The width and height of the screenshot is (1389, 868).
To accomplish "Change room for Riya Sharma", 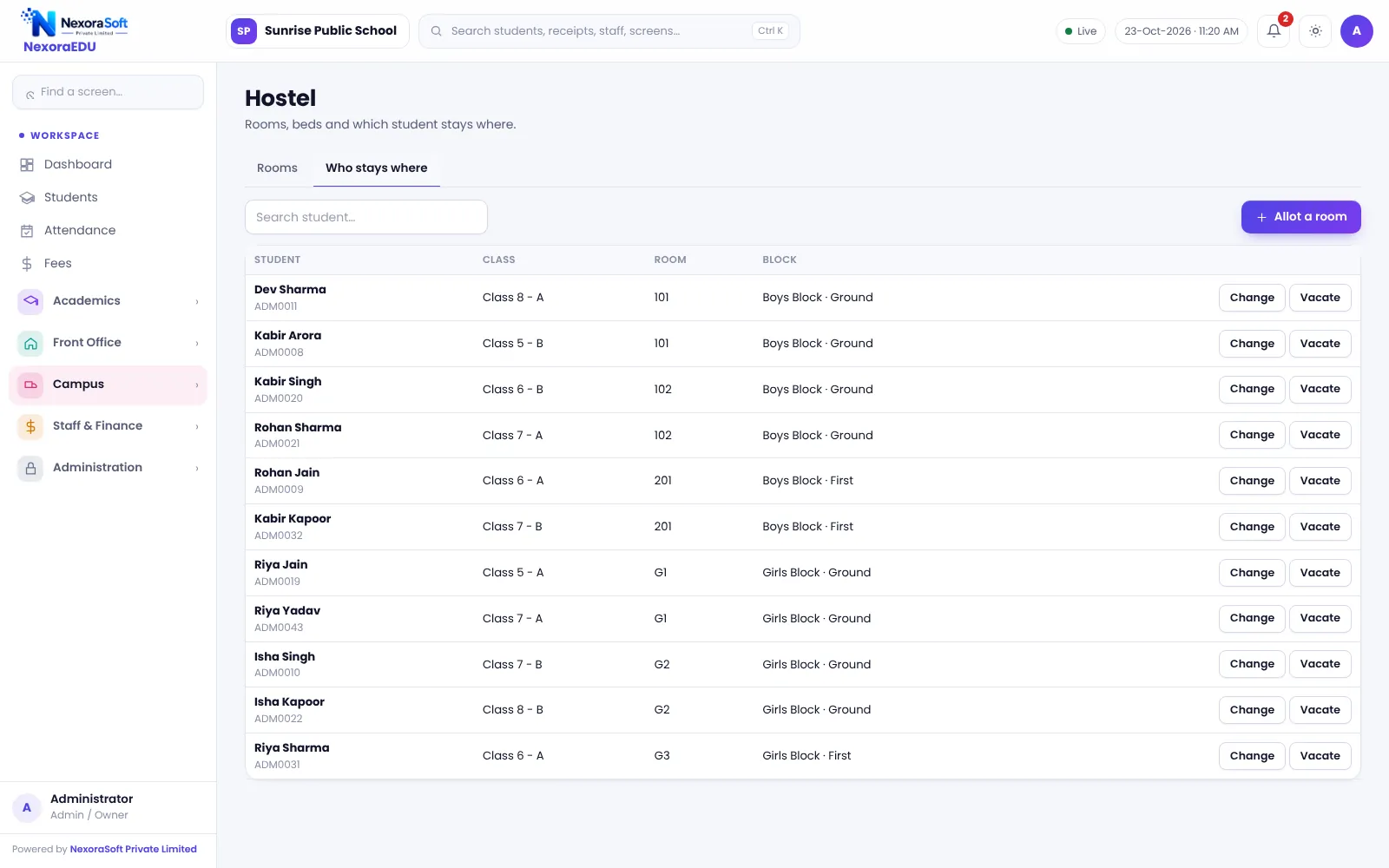I will pos(1252,756).
